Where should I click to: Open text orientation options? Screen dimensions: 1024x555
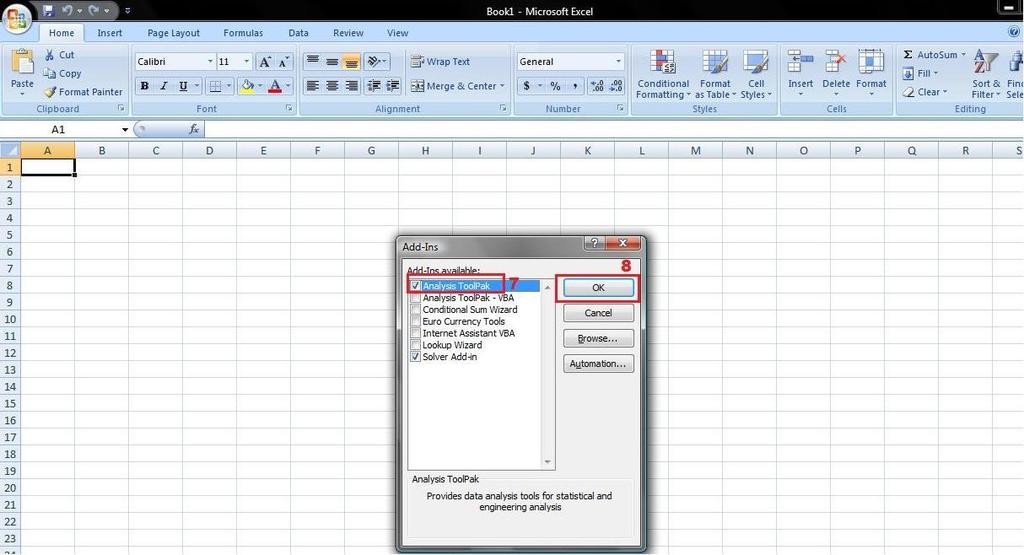coord(377,61)
